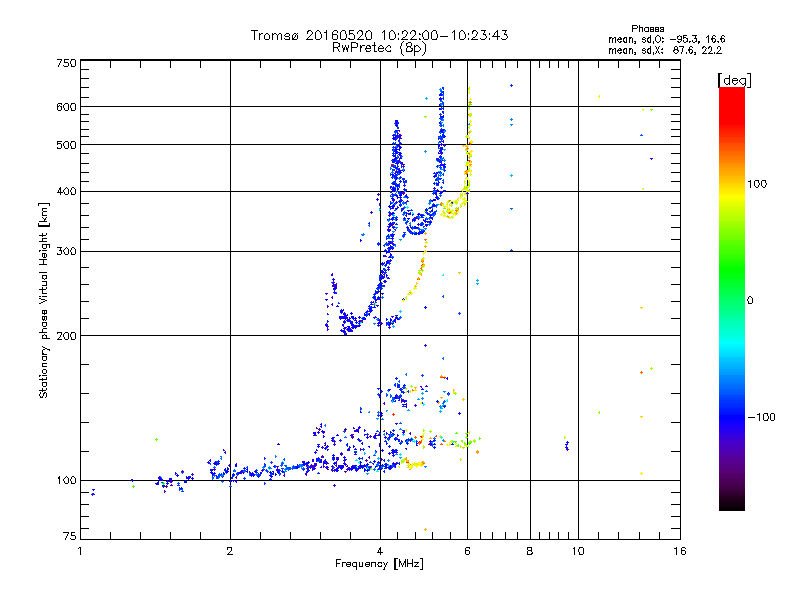The width and height of the screenshot is (800, 600).
Task: Click the 'mean, sd,O: -95.3, 16.6' text
Action: tap(666, 39)
